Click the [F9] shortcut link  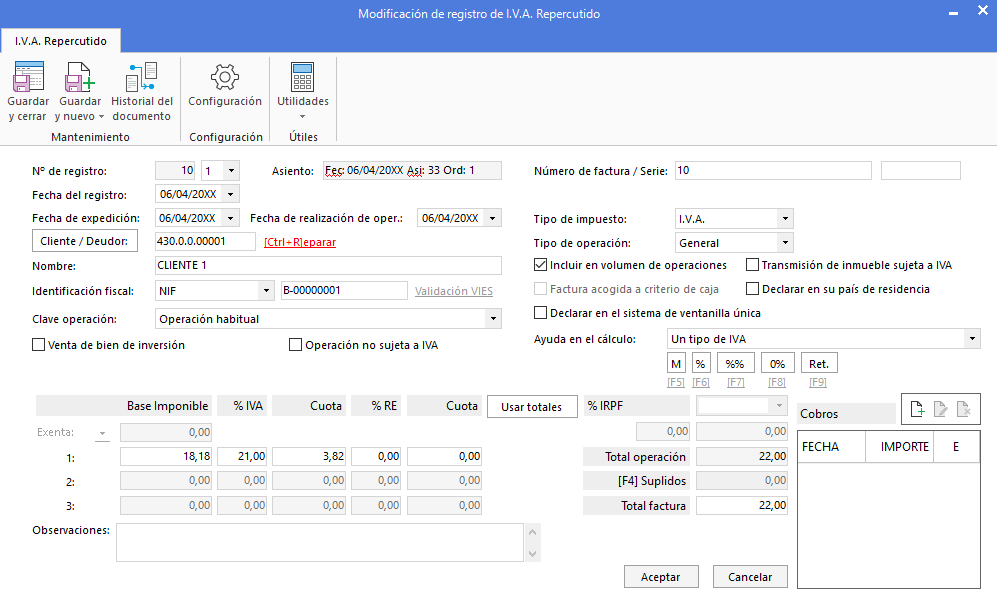point(818,382)
